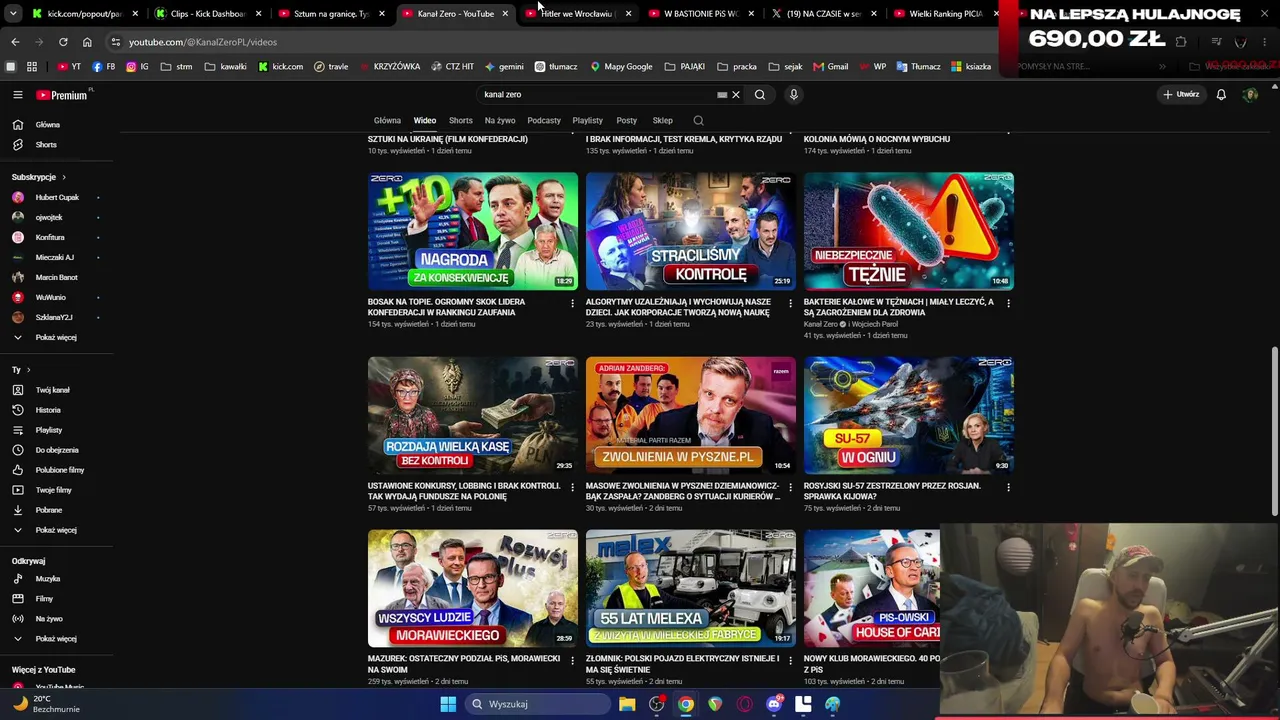Open the Gmail bookmark
Image resolution: width=1280 pixels, height=720 pixels.
831,67
